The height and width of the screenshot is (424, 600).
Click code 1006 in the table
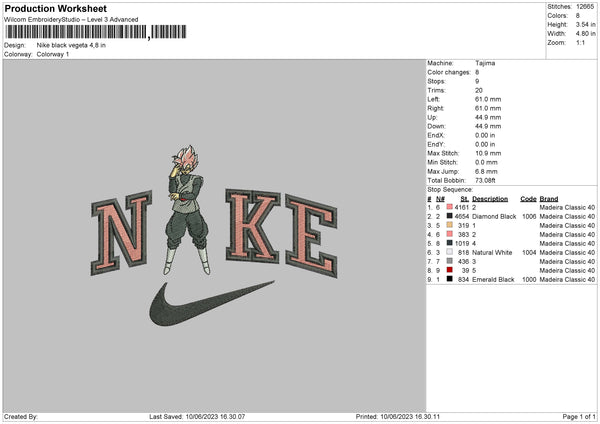point(529,217)
